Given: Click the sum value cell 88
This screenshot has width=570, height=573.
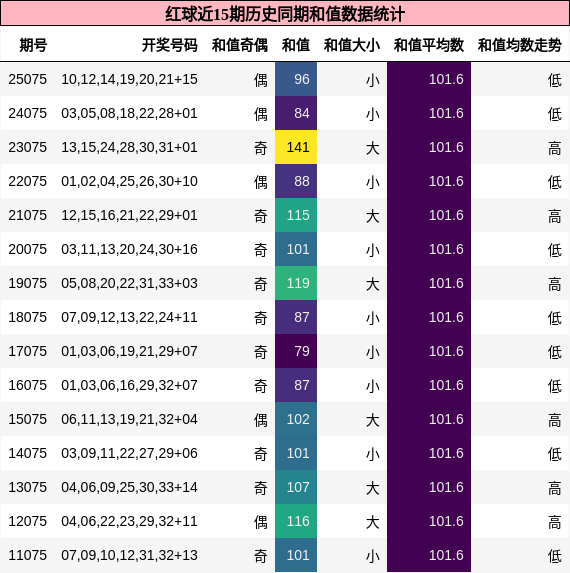Looking at the screenshot, I should pos(296,181).
